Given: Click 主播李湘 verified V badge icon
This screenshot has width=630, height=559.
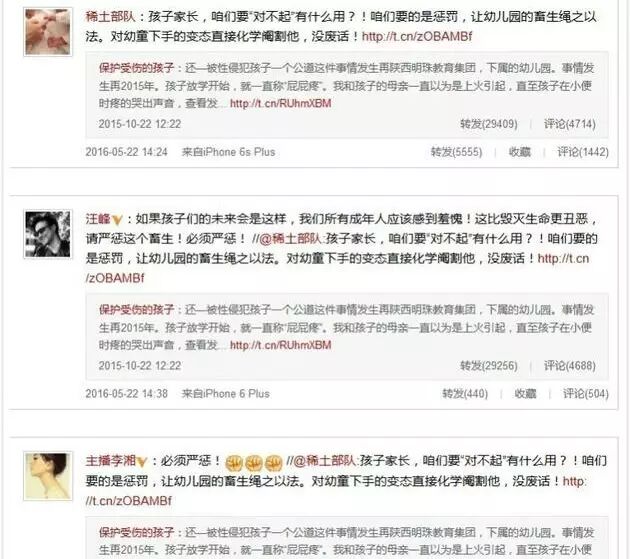Looking at the screenshot, I should [x=142, y=461].
